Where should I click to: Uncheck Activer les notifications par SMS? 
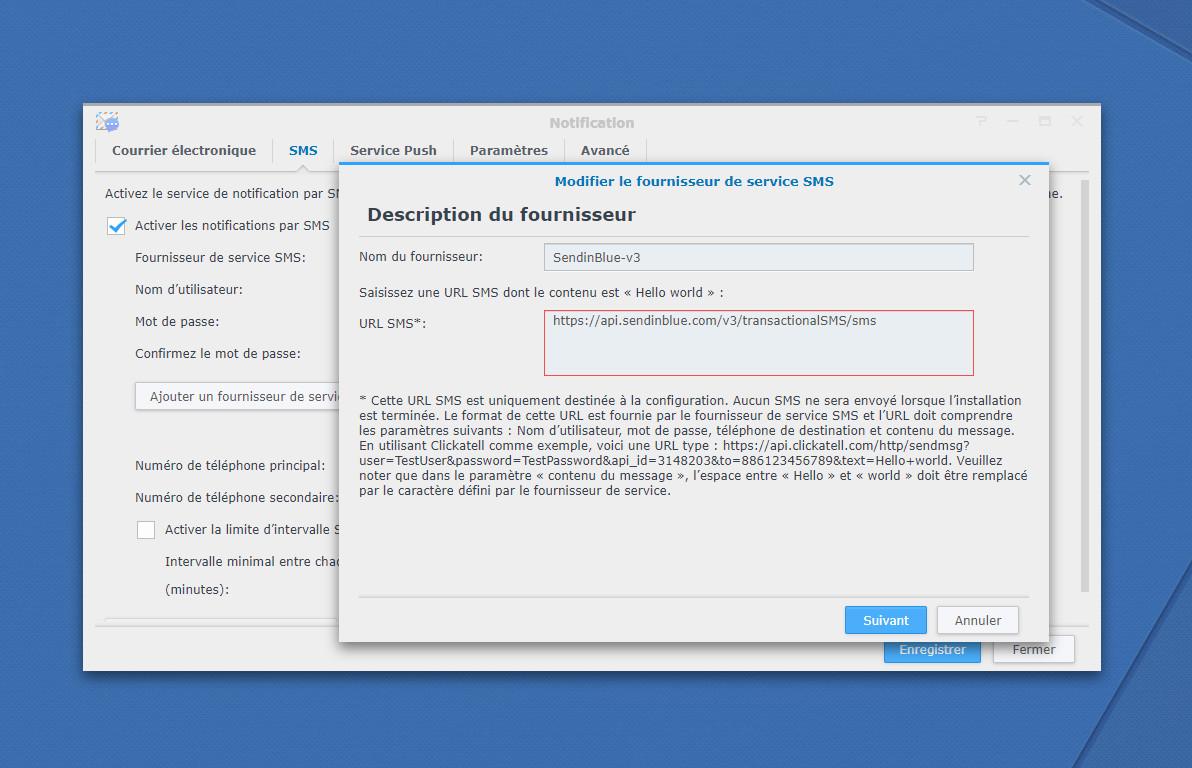click(117, 226)
